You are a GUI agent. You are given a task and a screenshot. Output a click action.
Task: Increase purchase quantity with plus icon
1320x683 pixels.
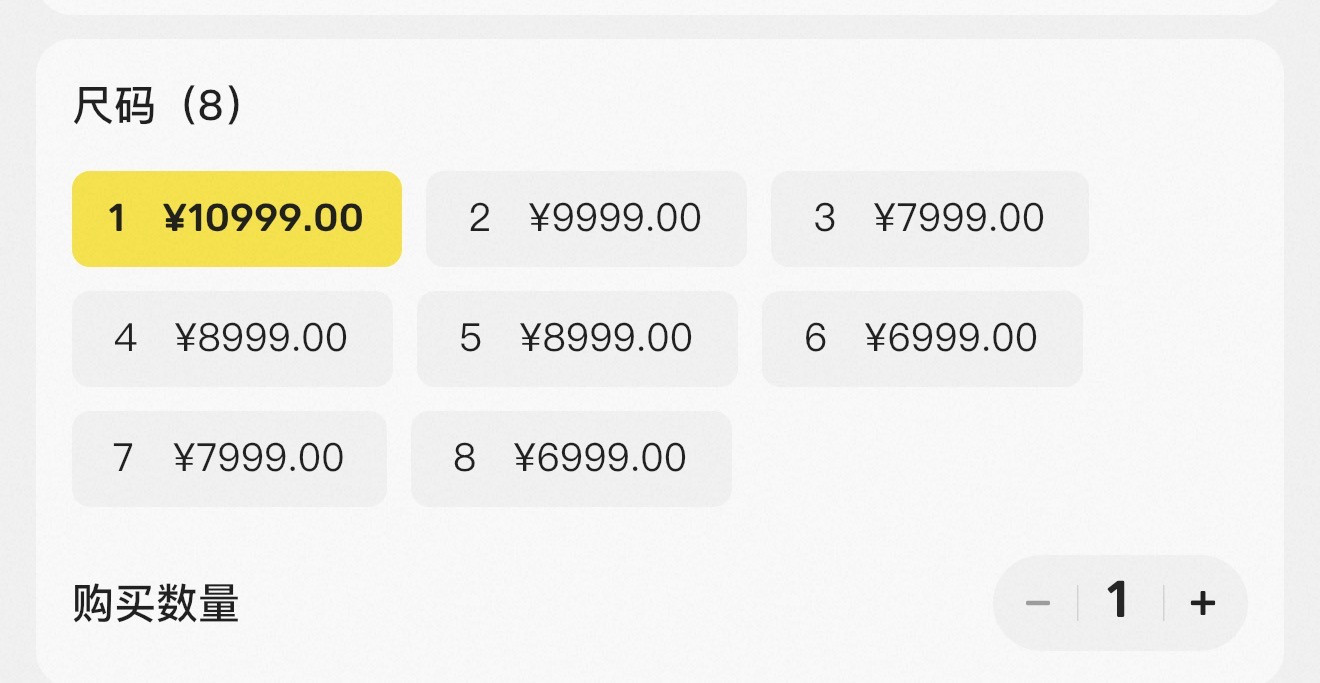click(x=1203, y=603)
